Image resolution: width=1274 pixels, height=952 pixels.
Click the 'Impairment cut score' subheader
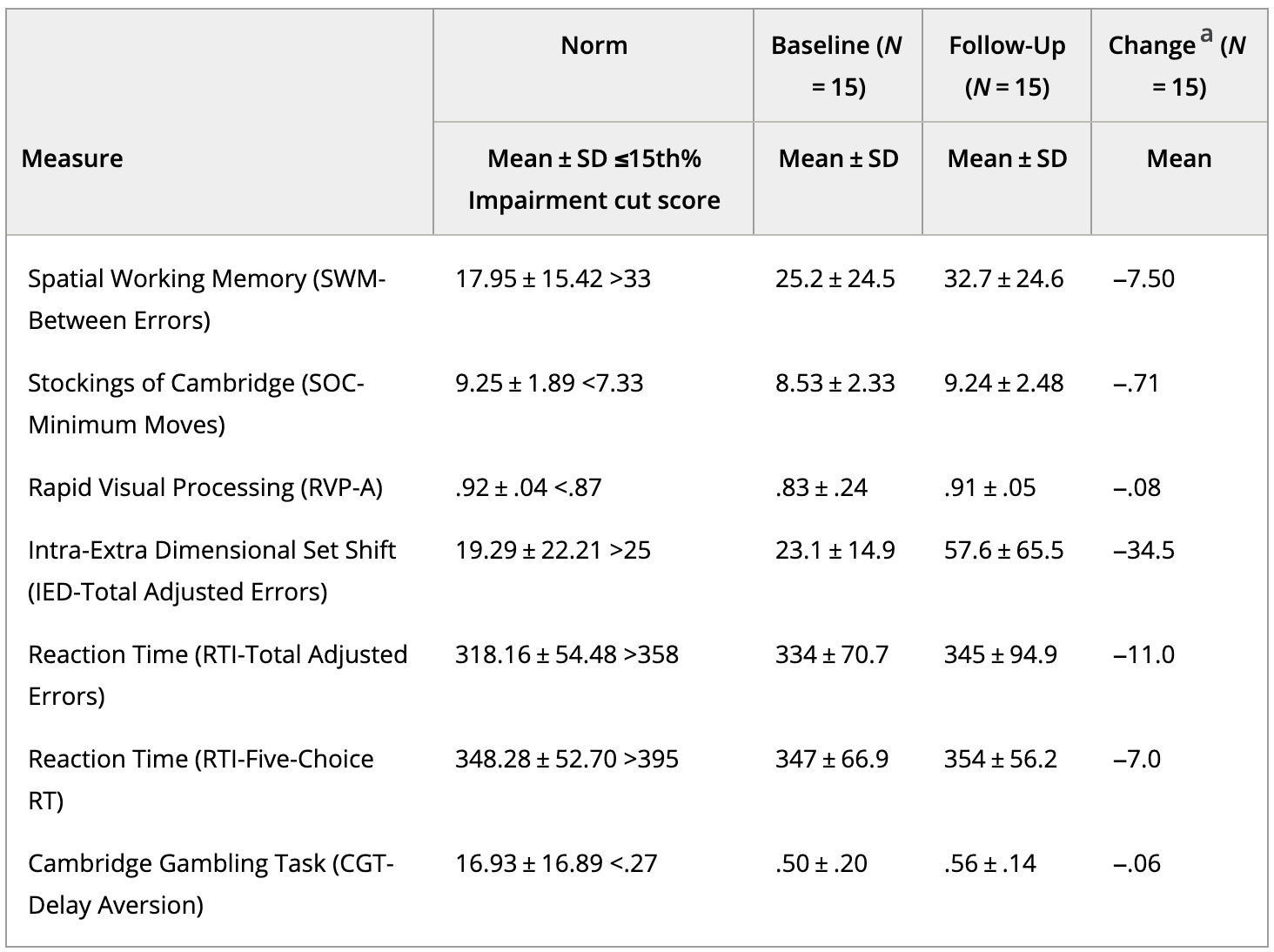click(593, 200)
